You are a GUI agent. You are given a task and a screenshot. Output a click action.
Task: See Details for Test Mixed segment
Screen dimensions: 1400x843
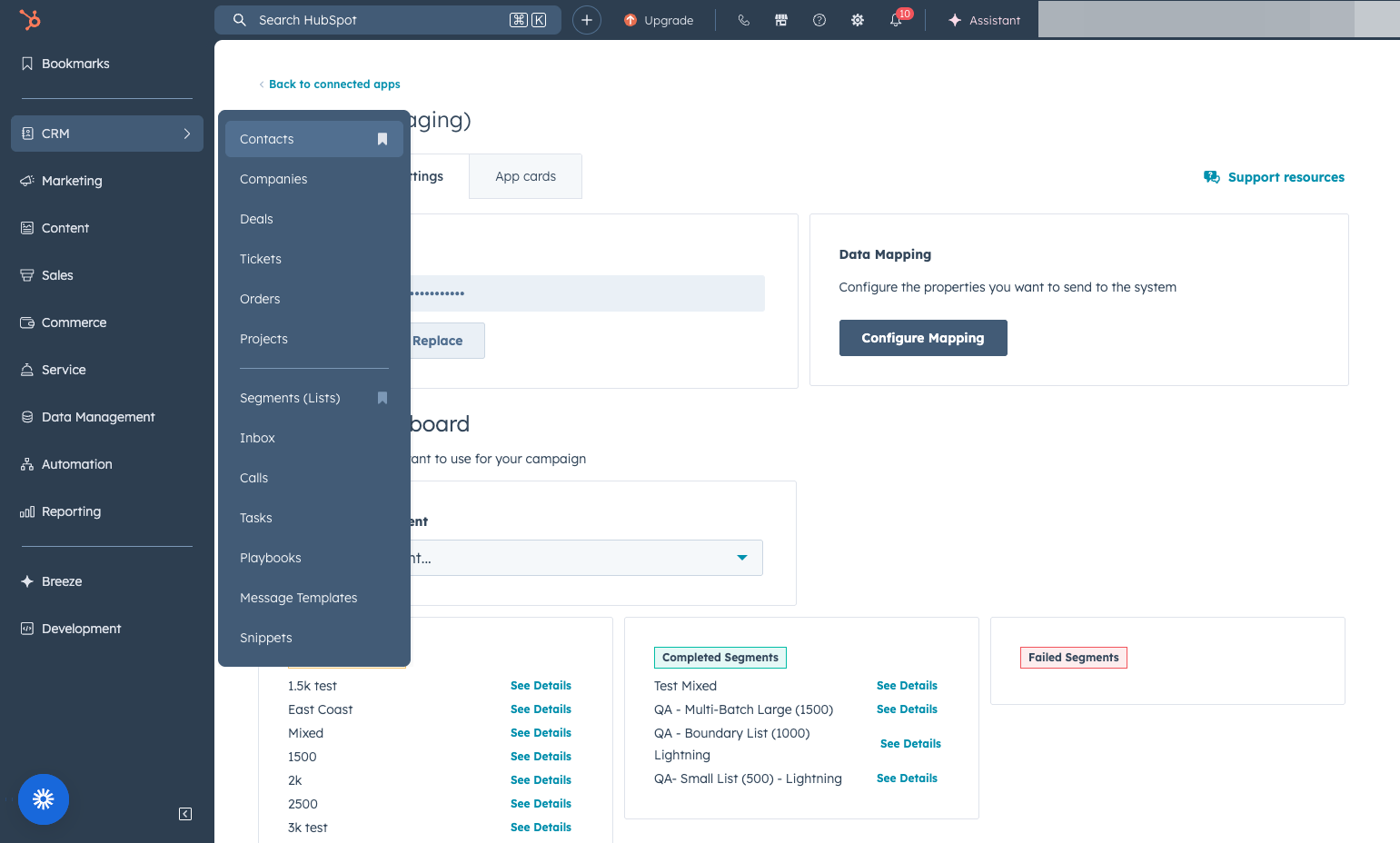[x=907, y=686]
